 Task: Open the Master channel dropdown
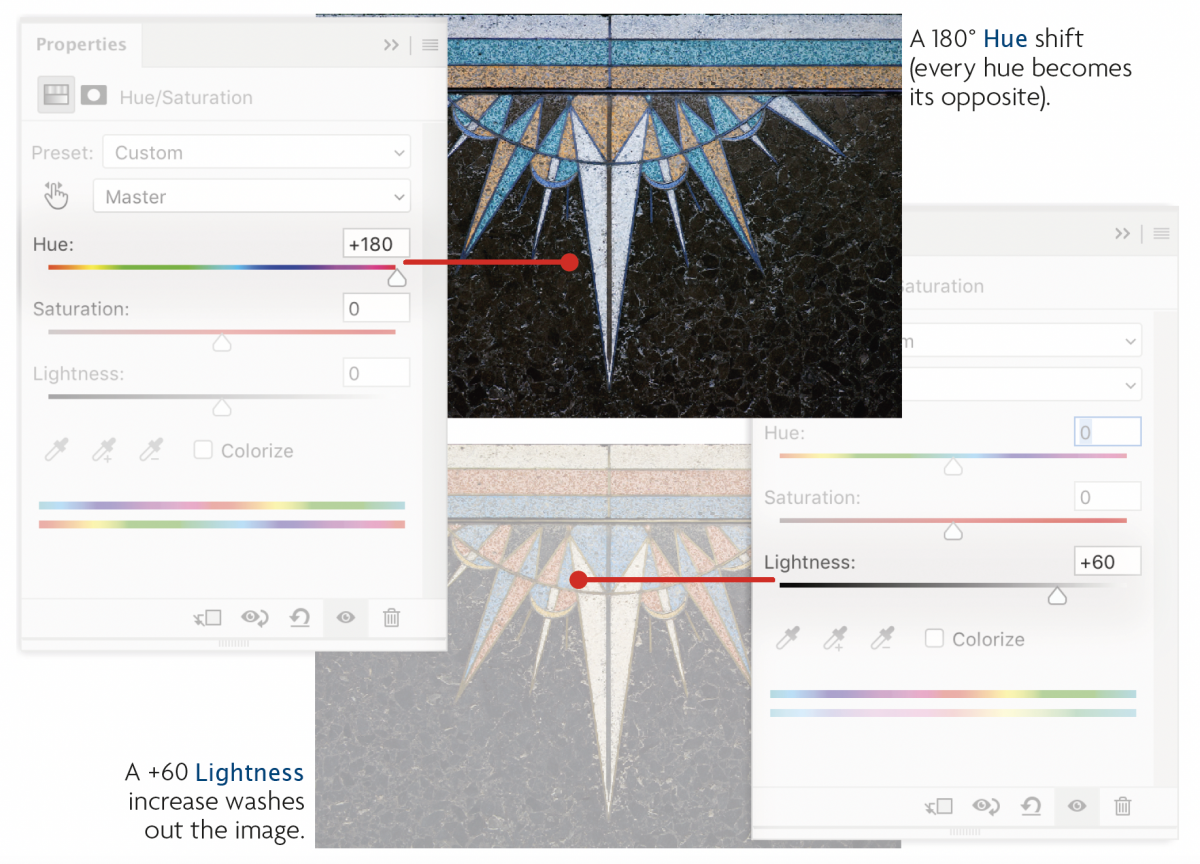[x=251, y=197]
